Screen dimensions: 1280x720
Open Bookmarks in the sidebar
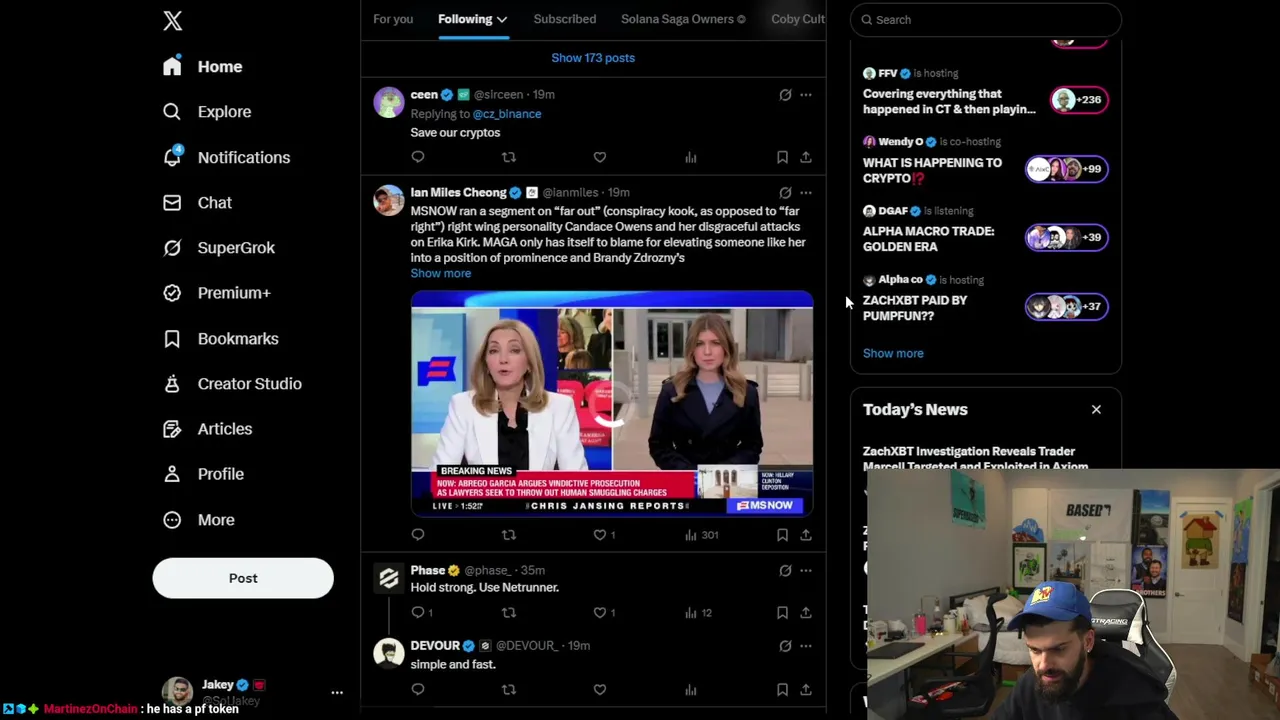(x=220, y=339)
